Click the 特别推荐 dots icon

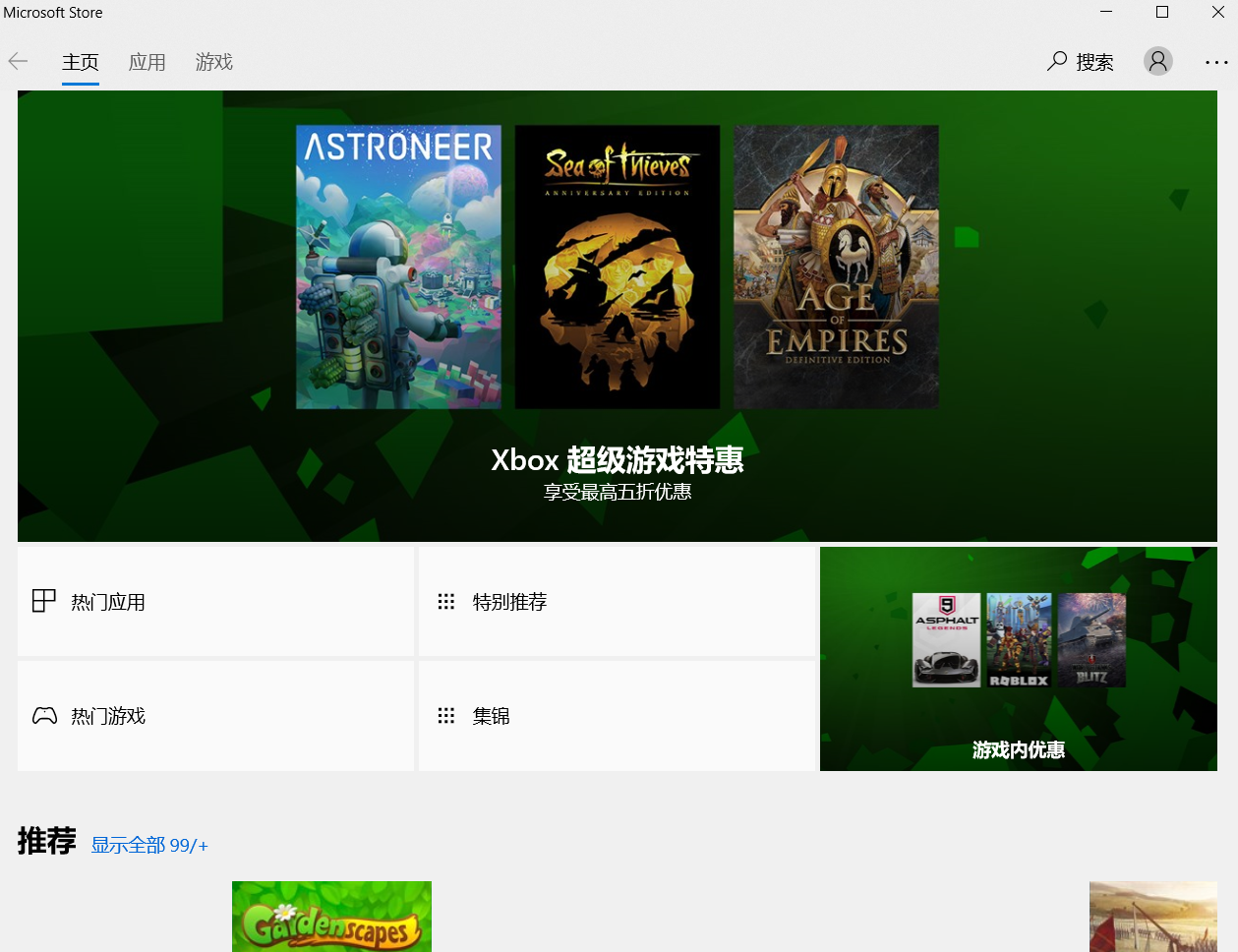tap(446, 601)
